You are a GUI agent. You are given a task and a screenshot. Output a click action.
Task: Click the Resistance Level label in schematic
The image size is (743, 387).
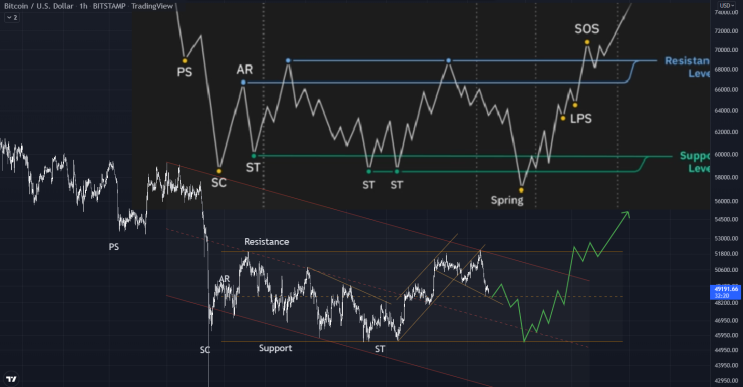pyautogui.click(x=687, y=67)
